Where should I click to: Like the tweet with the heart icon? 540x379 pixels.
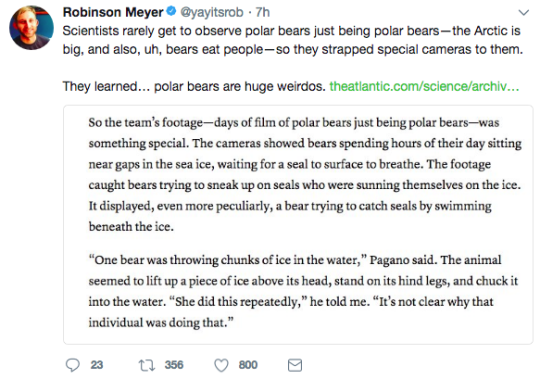(x=221, y=365)
